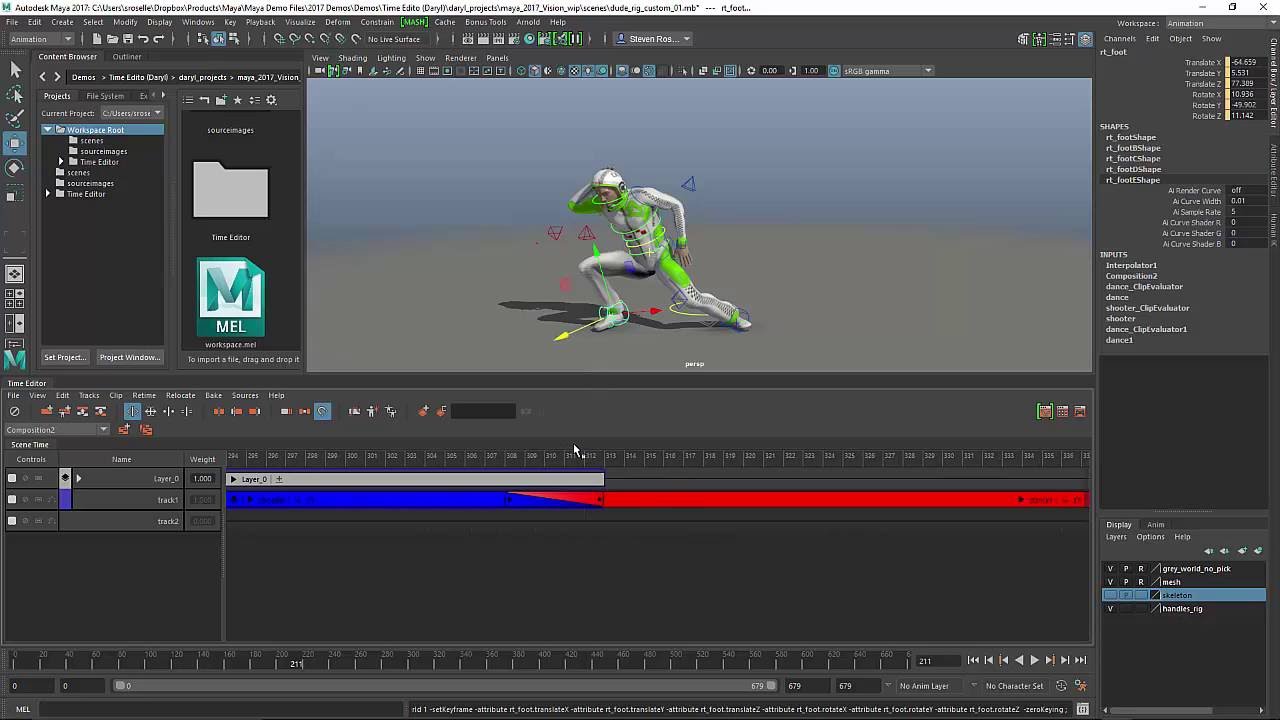Click the Content Browser favorites star icon
This screenshot has height=720, width=1280.
coord(237,100)
